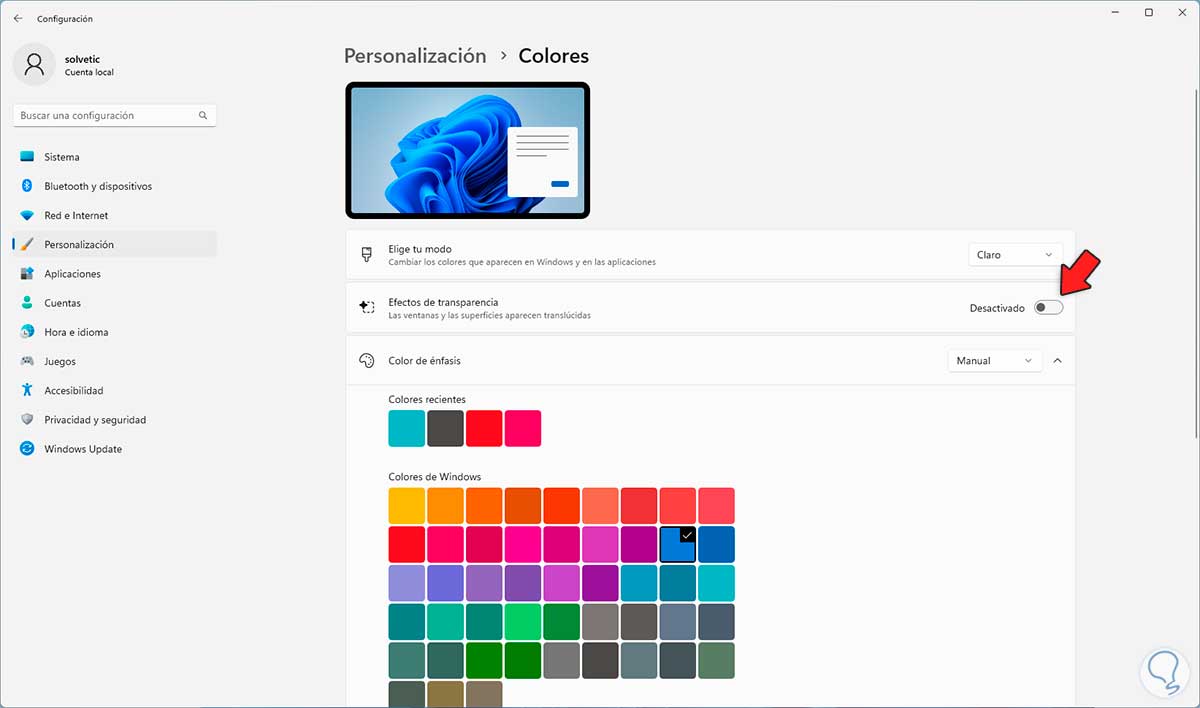Click the Buscar una configuración field
1200x708 pixels.
115,116
